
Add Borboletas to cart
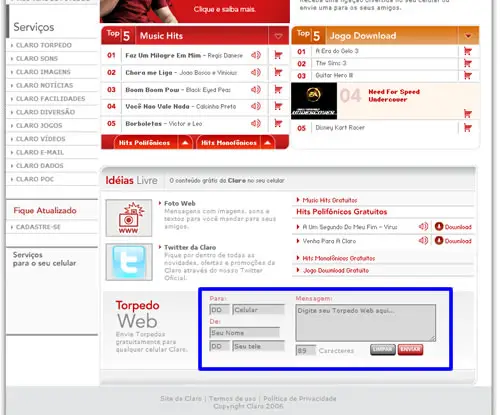[x=278, y=123]
